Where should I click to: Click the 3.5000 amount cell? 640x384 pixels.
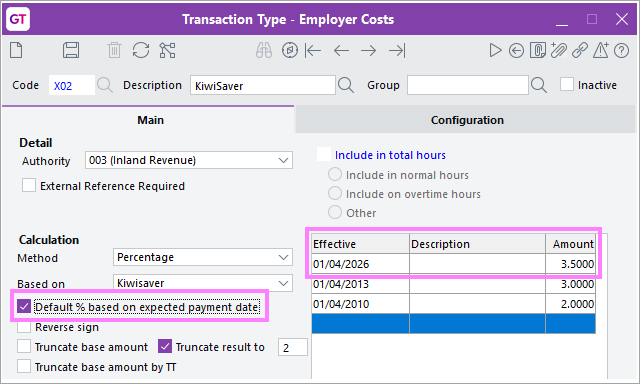[x=570, y=264]
